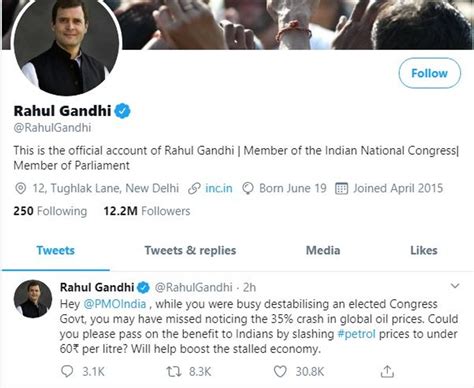Click the verified badge beside profile name
The height and width of the screenshot is (388, 474).
[x=122, y=111]
